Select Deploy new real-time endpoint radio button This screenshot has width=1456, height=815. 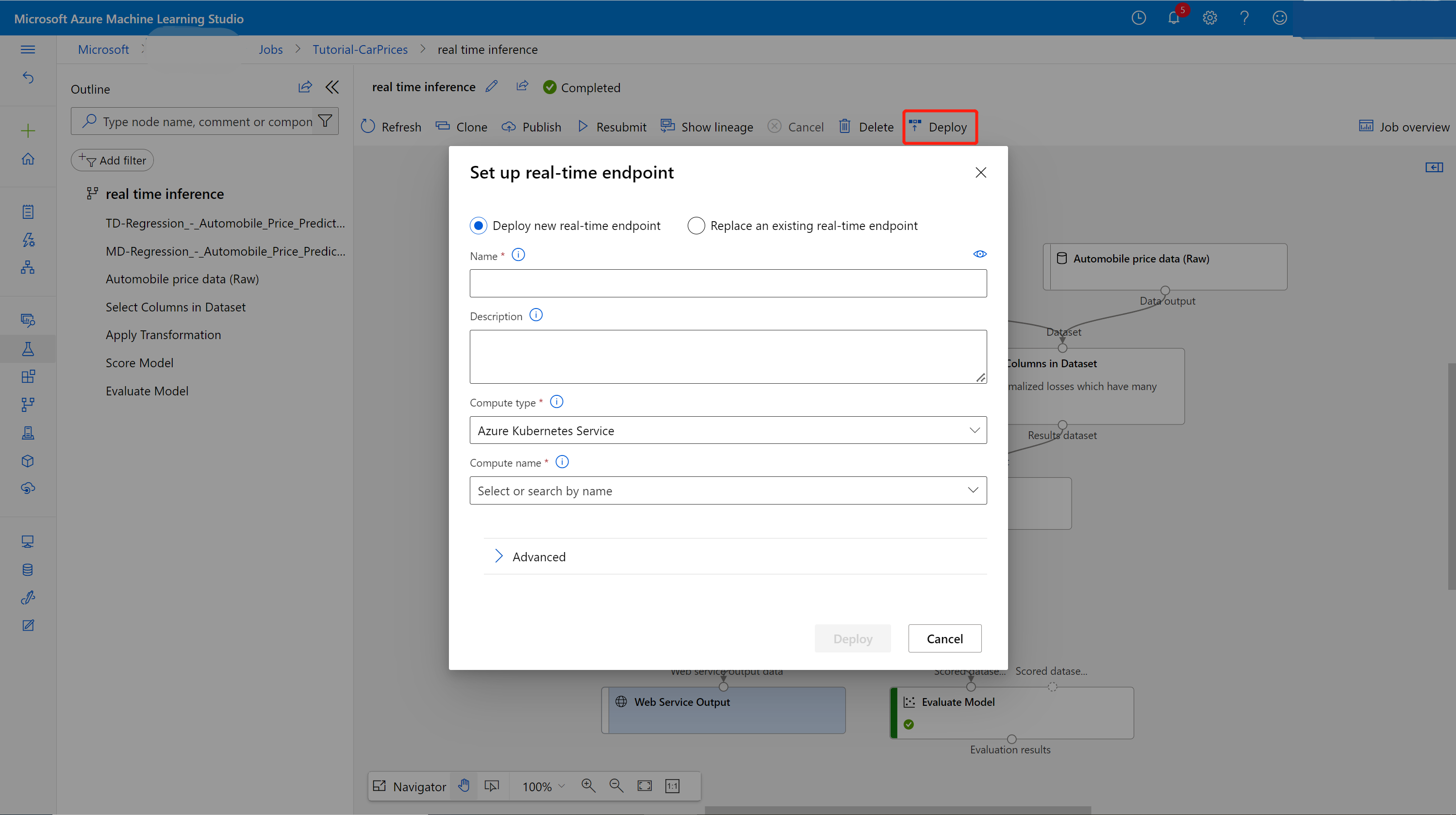(478, 225)
